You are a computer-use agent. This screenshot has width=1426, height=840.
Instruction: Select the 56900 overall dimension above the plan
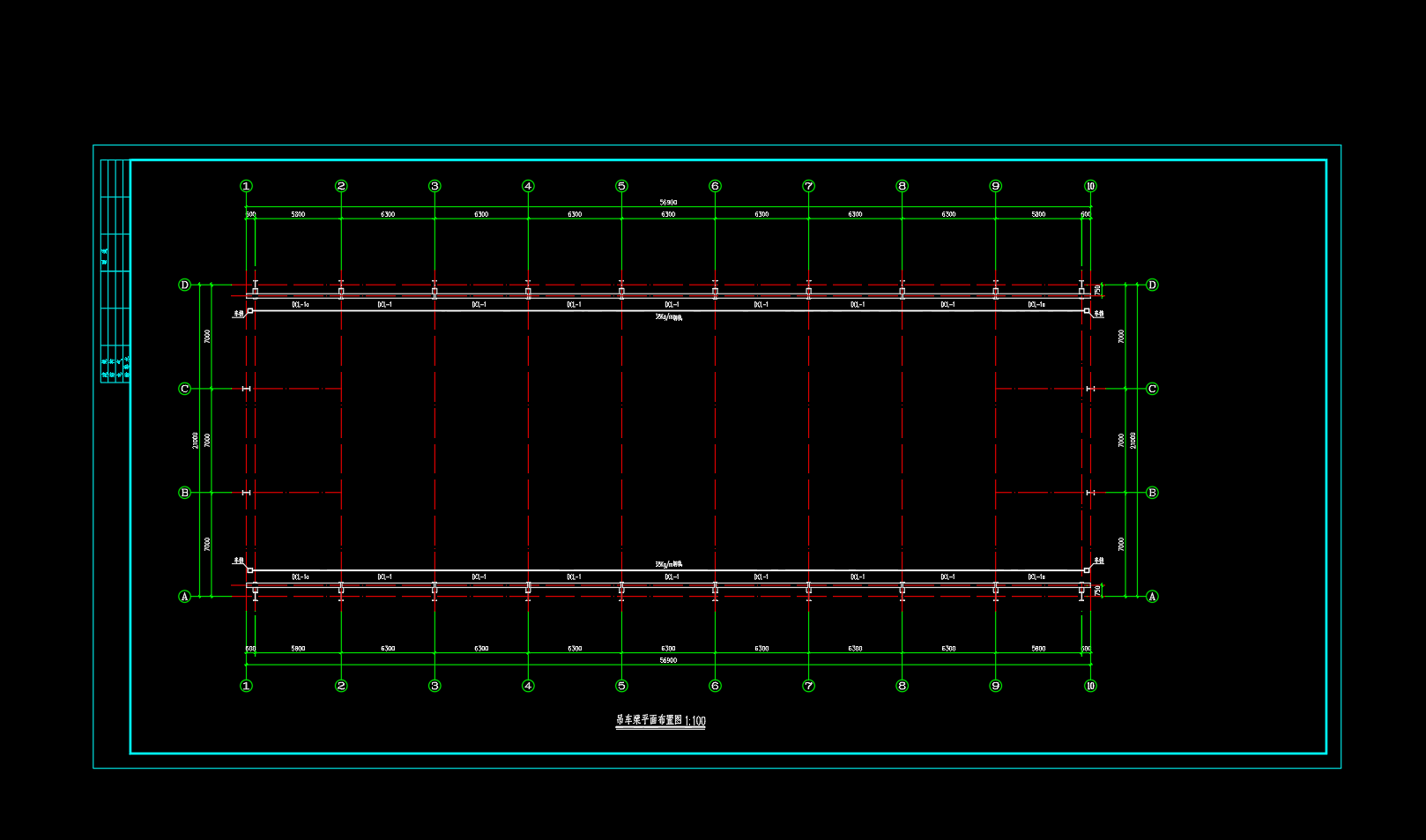coord(668,203)
